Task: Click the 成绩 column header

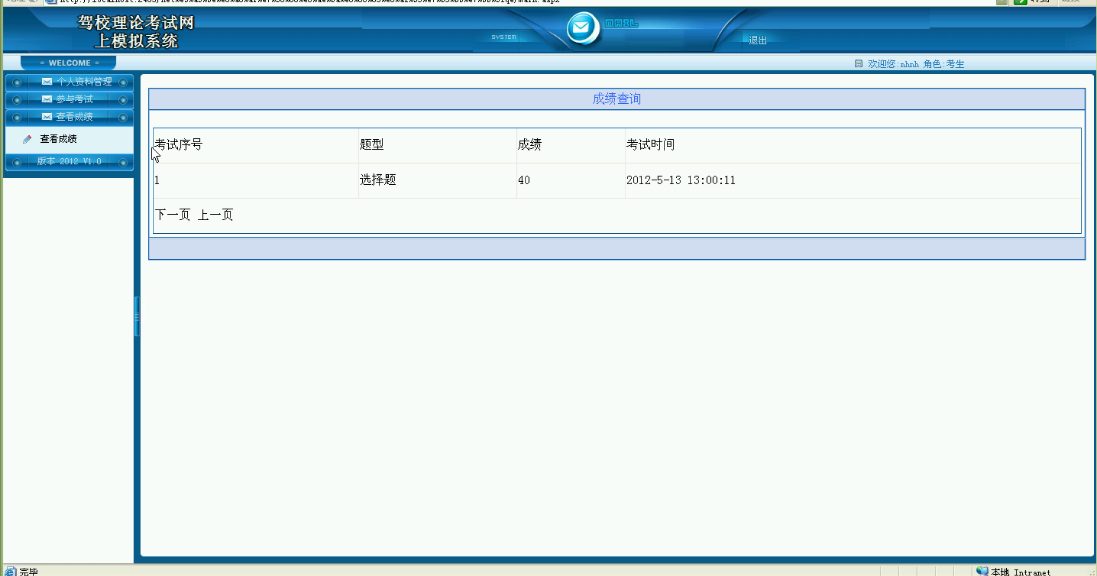Action: point(530,145)
